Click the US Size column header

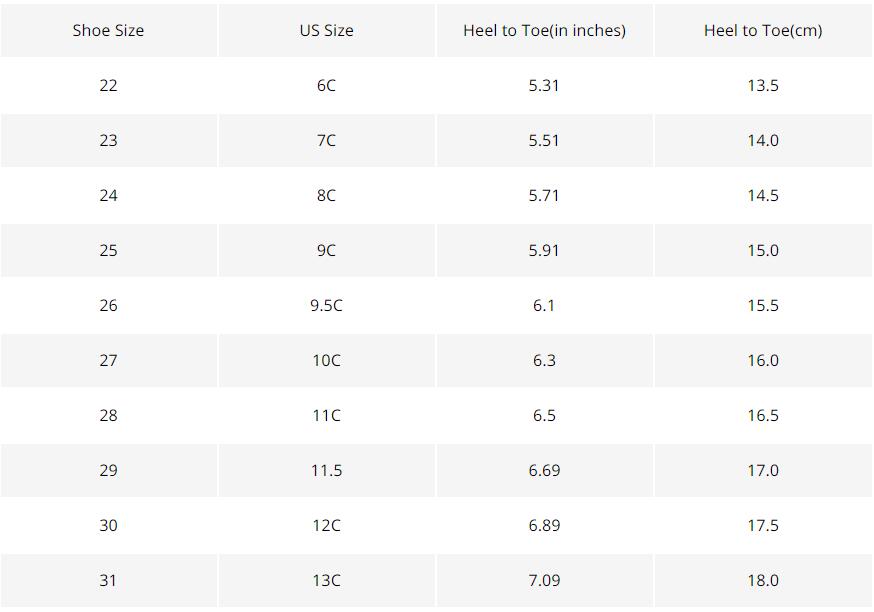pyautogui.click(x=326, y=30)
